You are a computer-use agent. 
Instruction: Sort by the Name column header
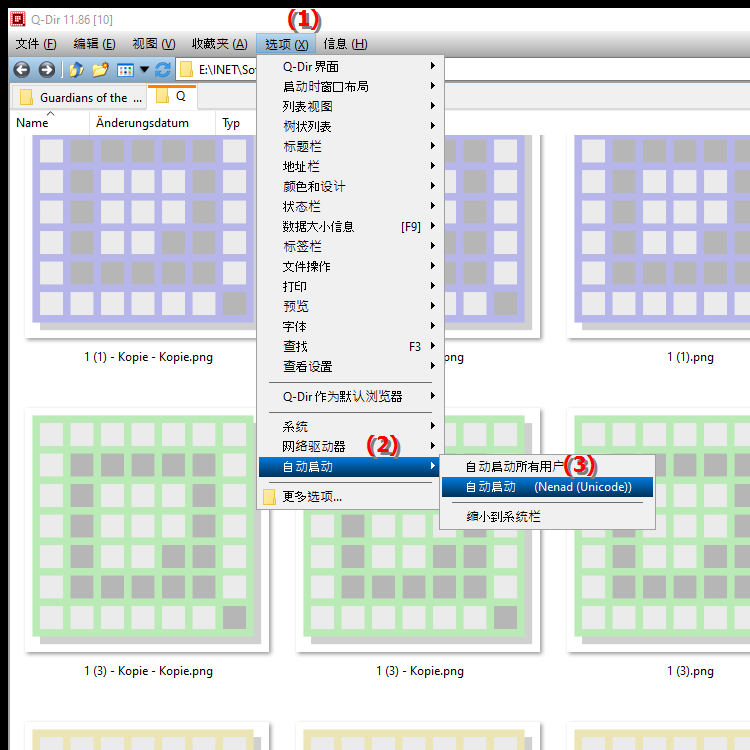[49, 123]
